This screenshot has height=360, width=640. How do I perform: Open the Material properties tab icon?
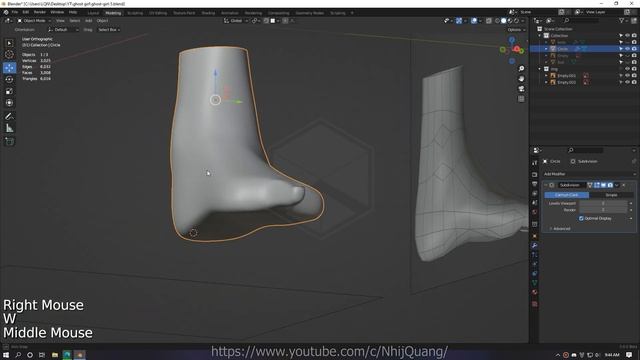pyautogui.click(x=534, y=292)
